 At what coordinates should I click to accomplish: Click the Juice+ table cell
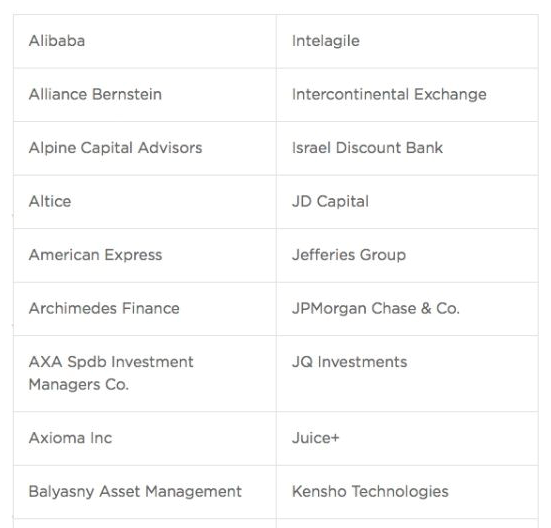(407, 438)
